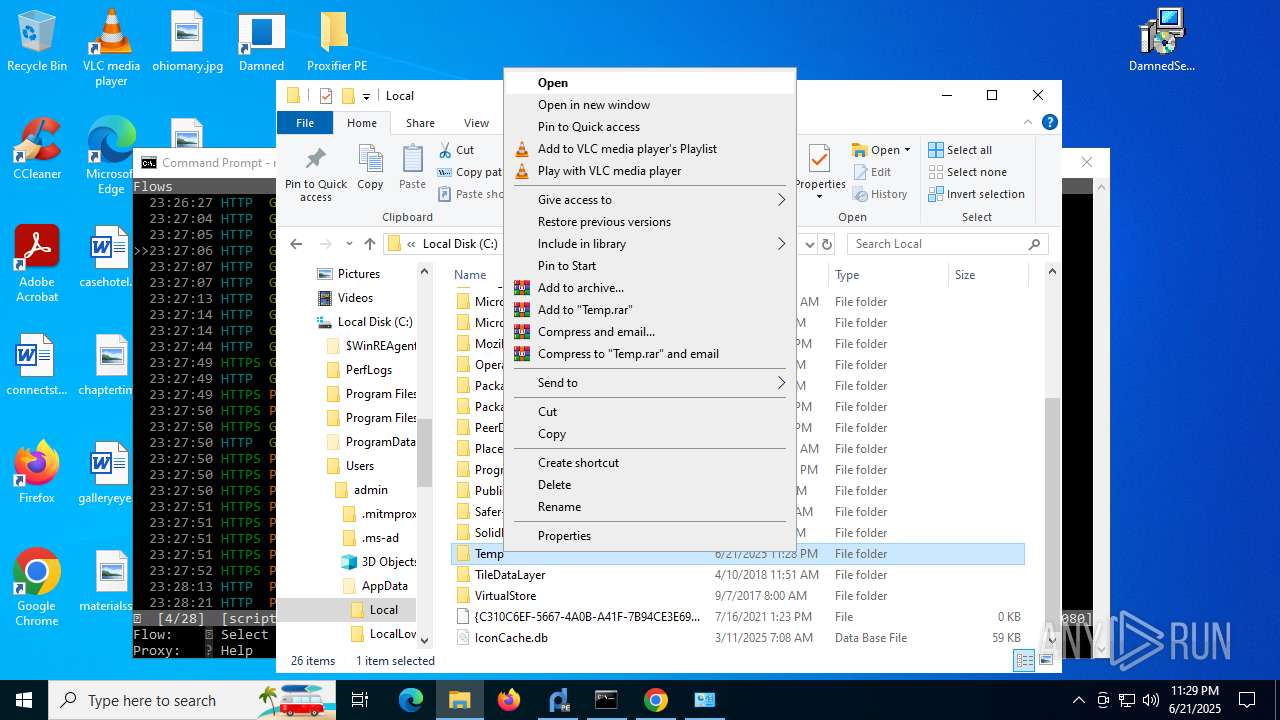This screenshot has width=1280, height=720.
Task: Select the Users folder in tree
Action: (350, 466)
